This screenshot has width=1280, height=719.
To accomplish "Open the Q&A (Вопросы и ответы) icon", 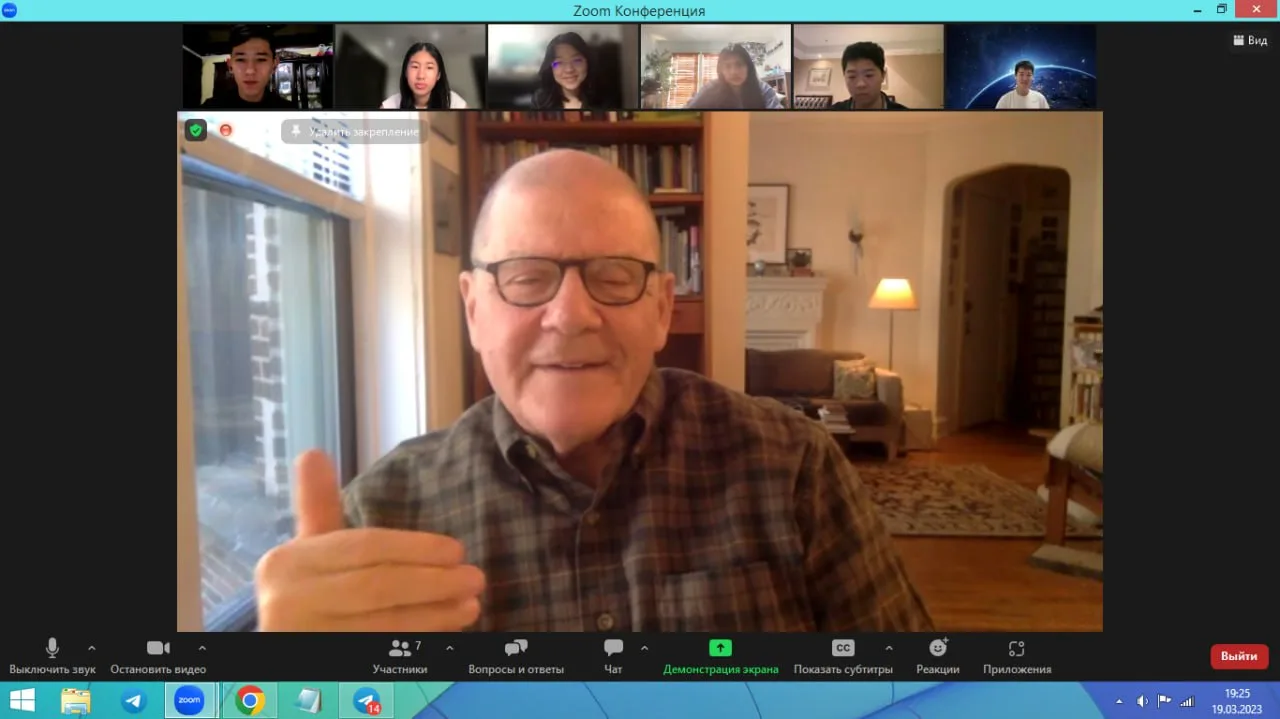I will [x=516, y=648].
